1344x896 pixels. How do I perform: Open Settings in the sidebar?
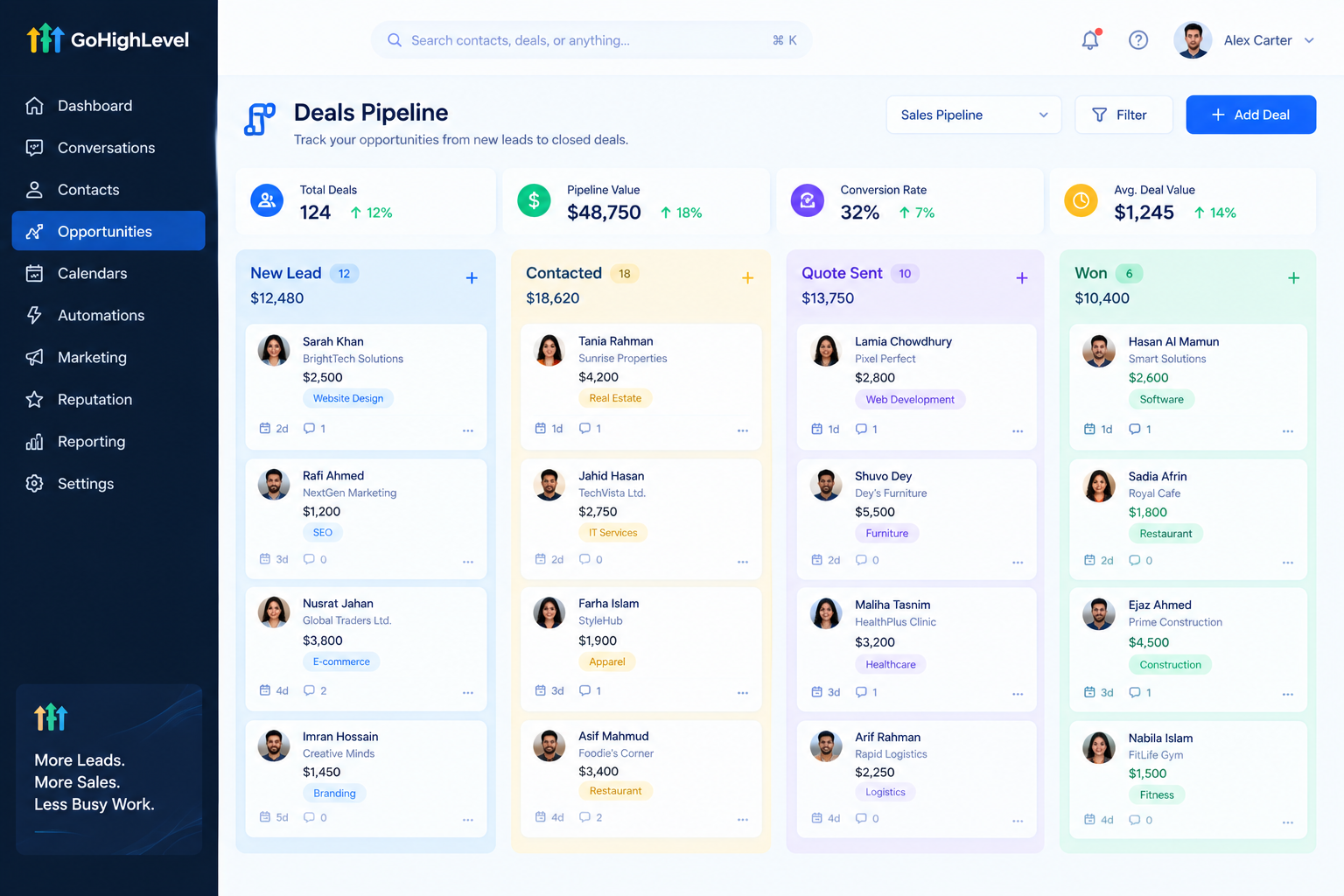tap(108, 483)
